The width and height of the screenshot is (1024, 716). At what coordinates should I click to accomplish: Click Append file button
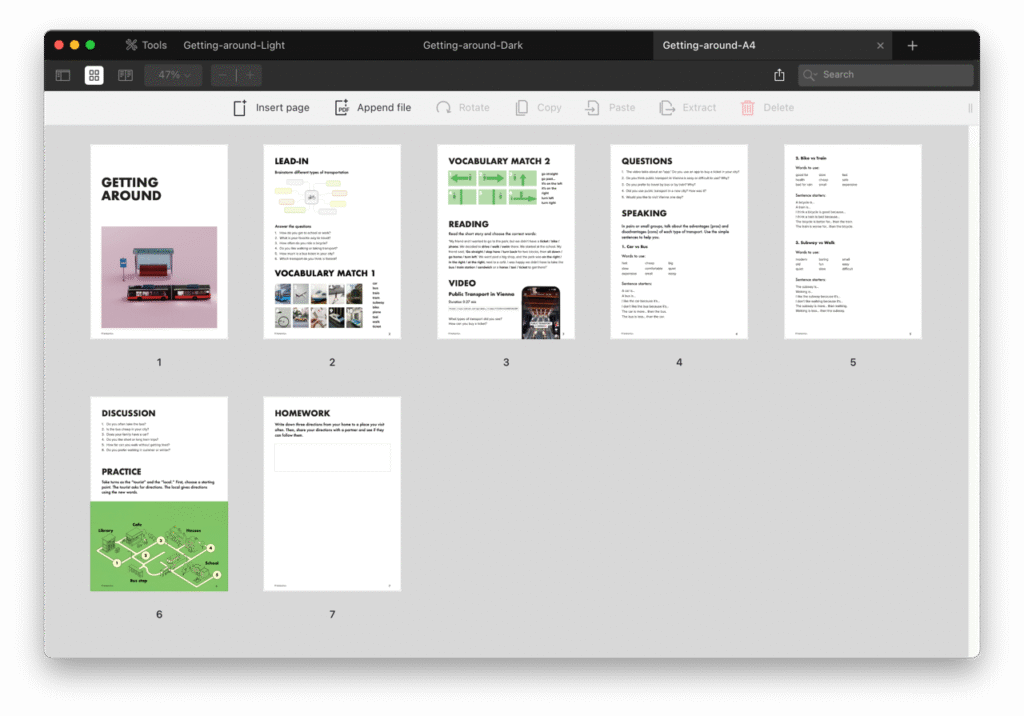(x=372, y=108)
